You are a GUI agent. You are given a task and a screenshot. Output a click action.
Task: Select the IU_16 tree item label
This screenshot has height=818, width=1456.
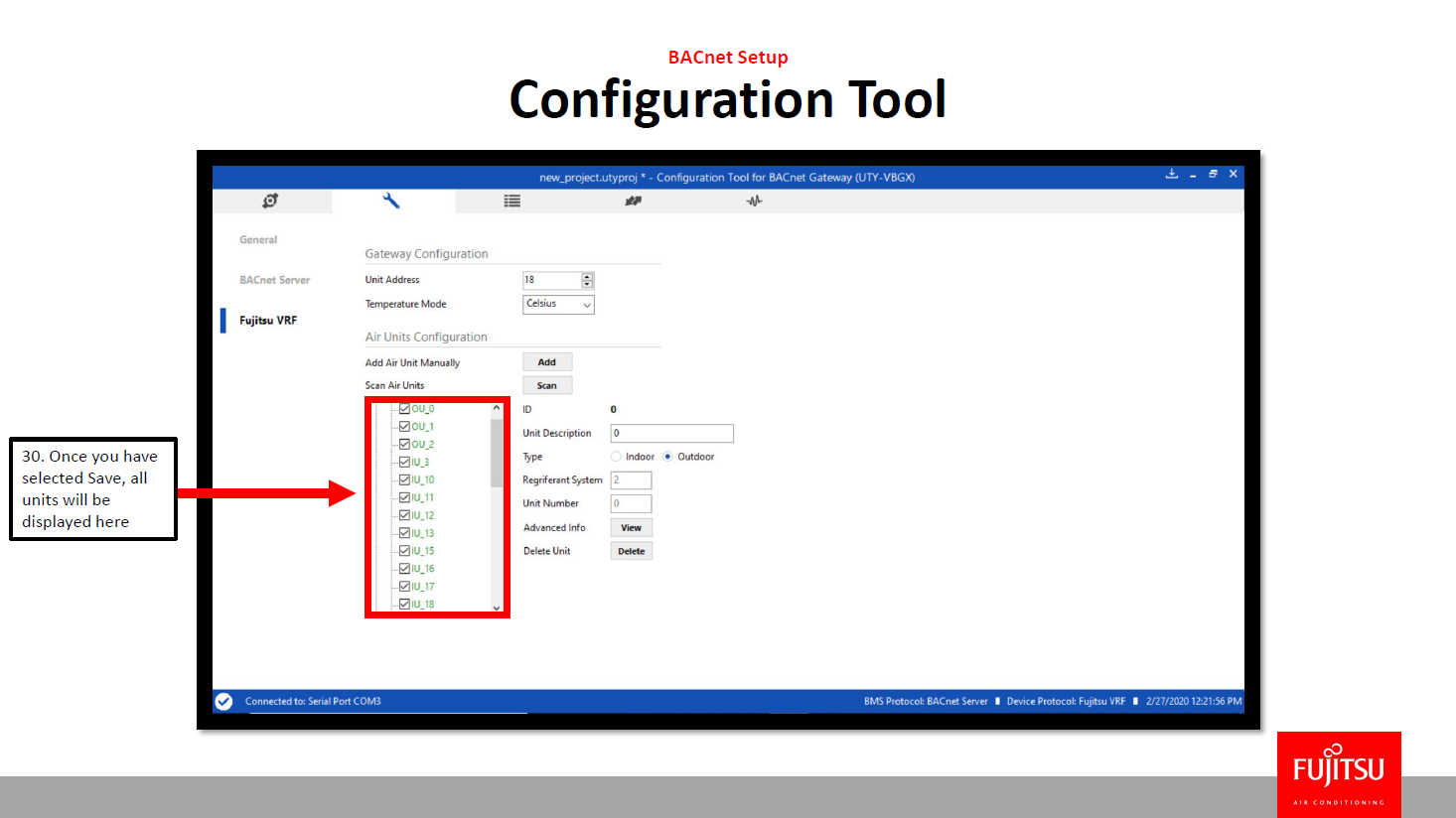423,569
